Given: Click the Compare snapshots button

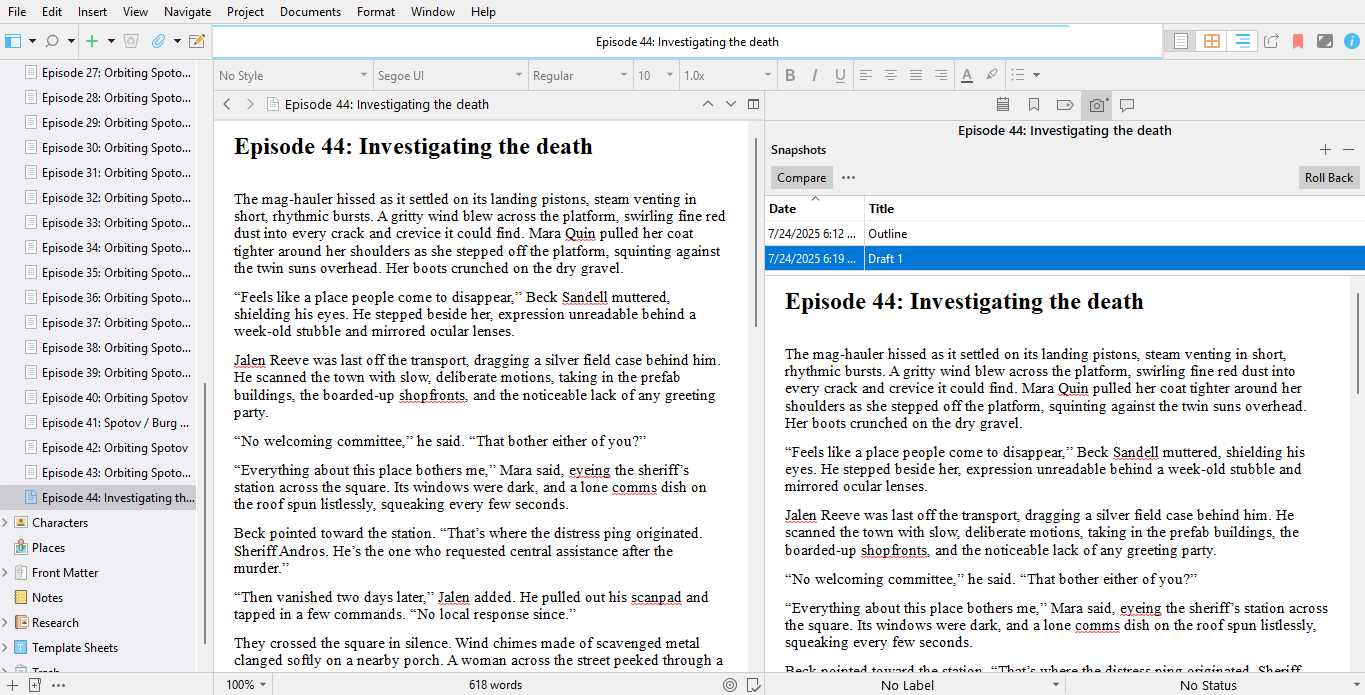Looking at the screenshot, I should 801,177.
